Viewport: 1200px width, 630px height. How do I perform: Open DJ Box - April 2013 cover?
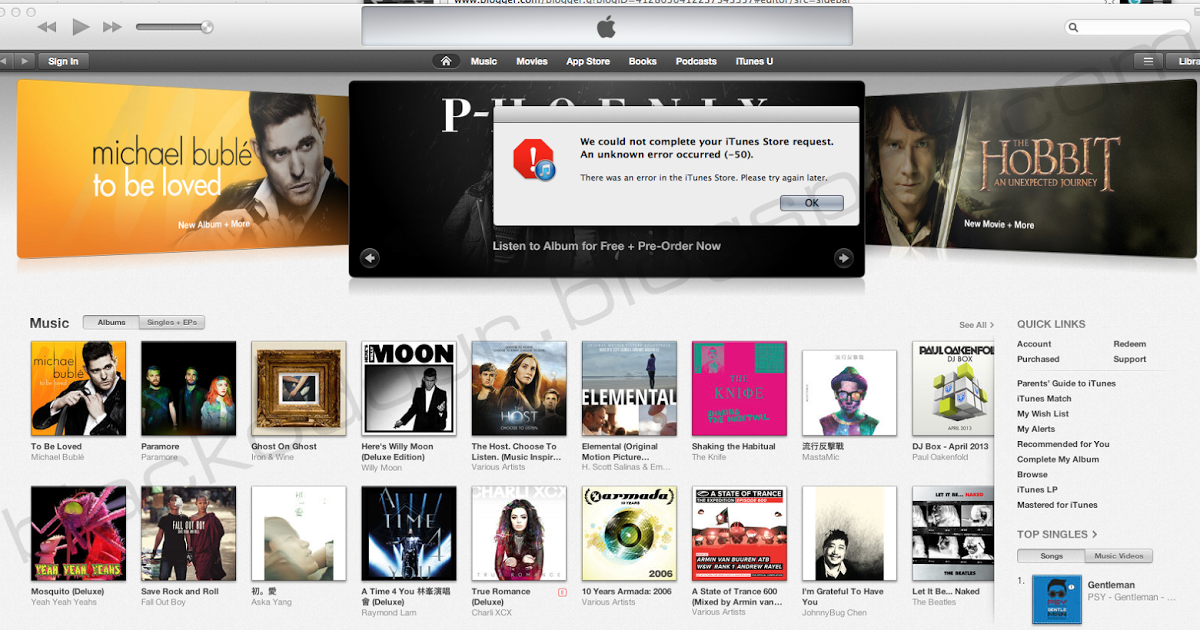click(x=953, y=389)
